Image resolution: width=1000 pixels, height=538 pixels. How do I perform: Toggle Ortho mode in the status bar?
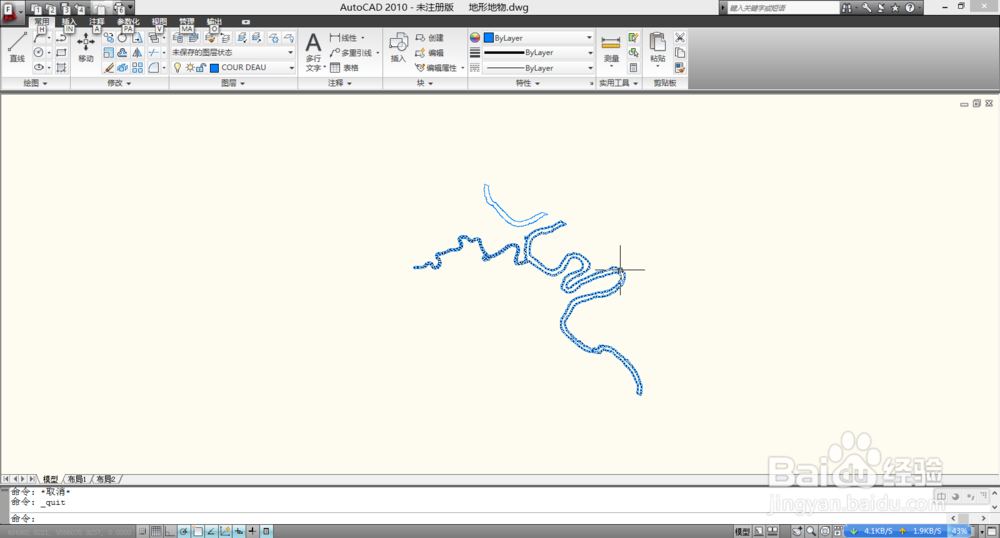170,531
